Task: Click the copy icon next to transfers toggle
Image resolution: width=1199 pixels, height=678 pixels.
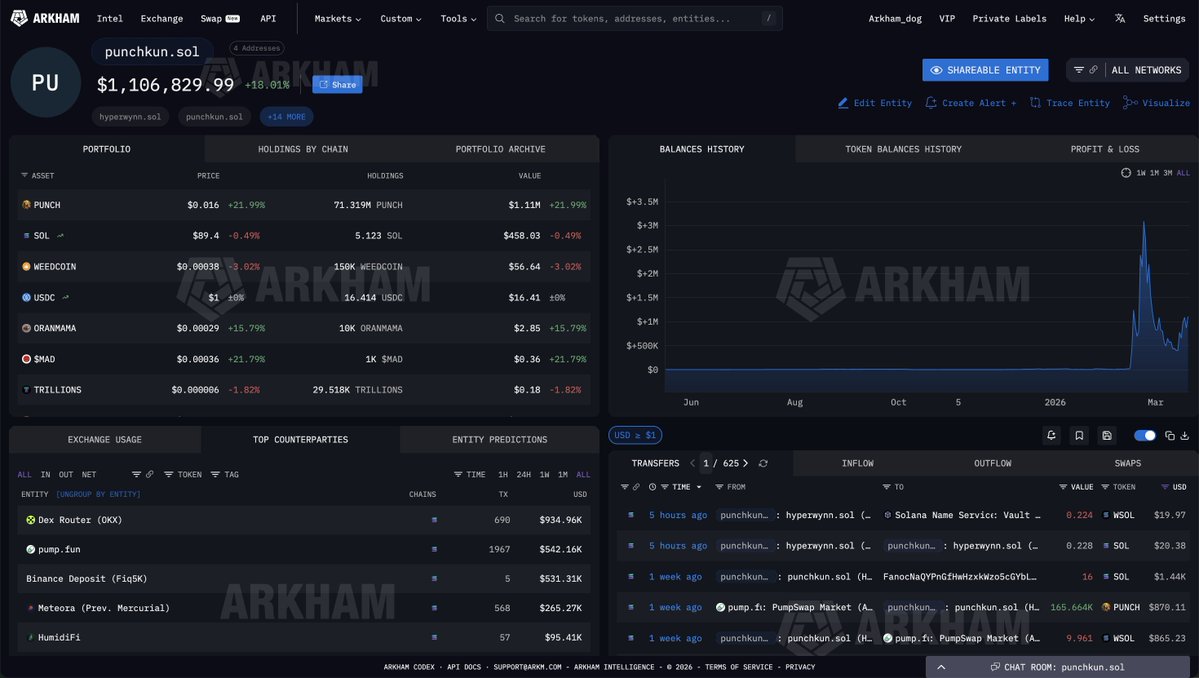Action: [x=1169, y=435]
